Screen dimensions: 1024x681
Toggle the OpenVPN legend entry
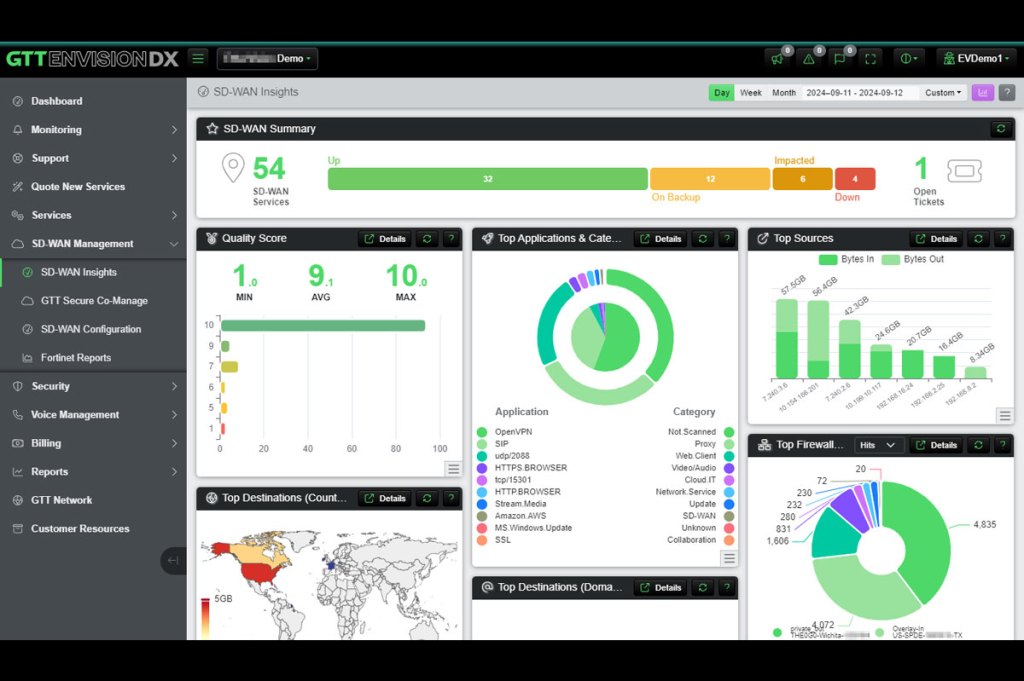pyautogui.click(x=505, y=432)
